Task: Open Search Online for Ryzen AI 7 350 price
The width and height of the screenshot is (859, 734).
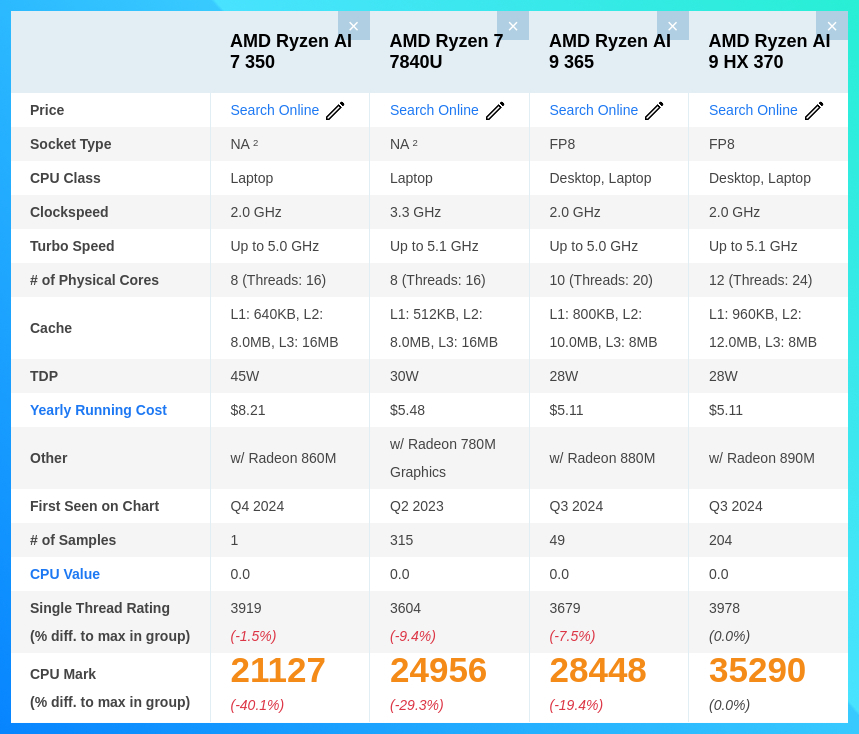Action: 275,110
